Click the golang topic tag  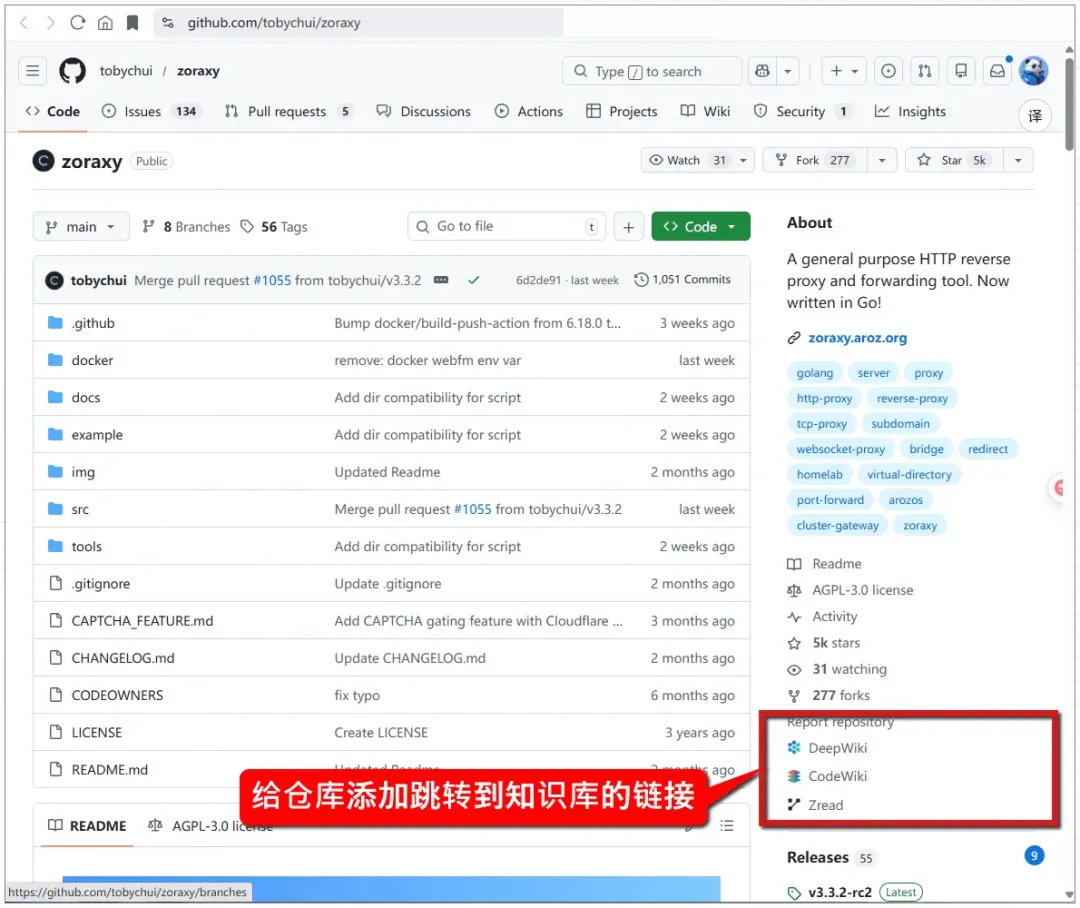click(x=815, y=373)
